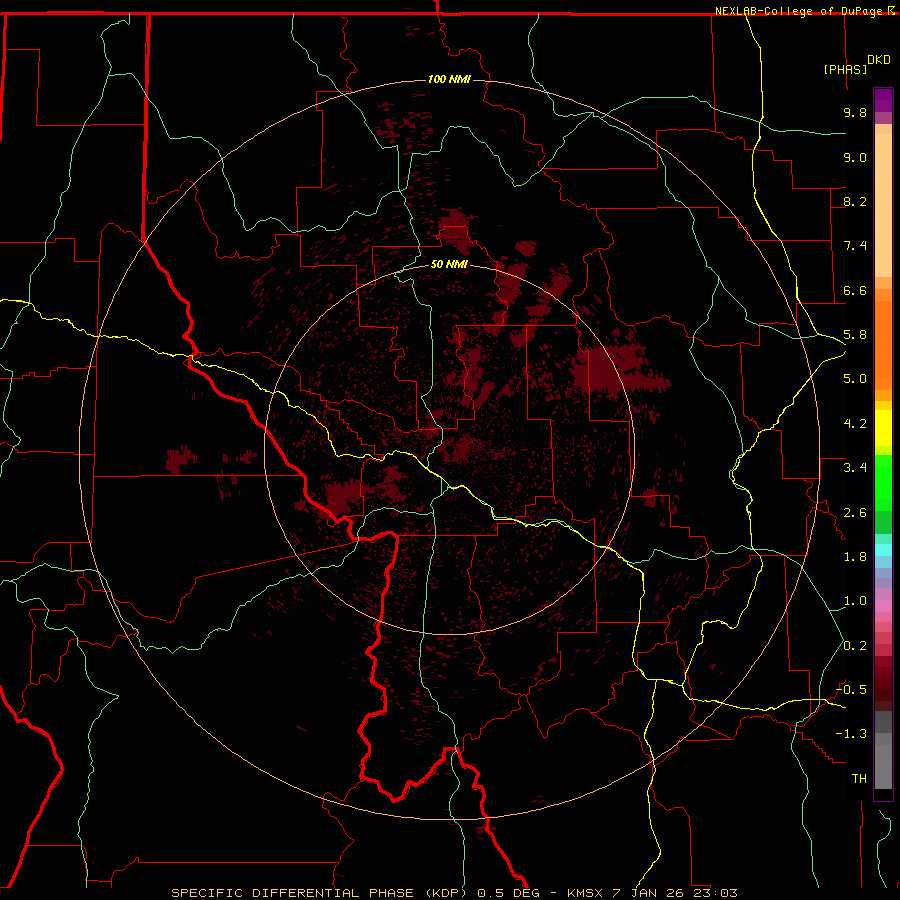
Task: Click the 1.8 scale value
Action: click(x=855, y=557)
